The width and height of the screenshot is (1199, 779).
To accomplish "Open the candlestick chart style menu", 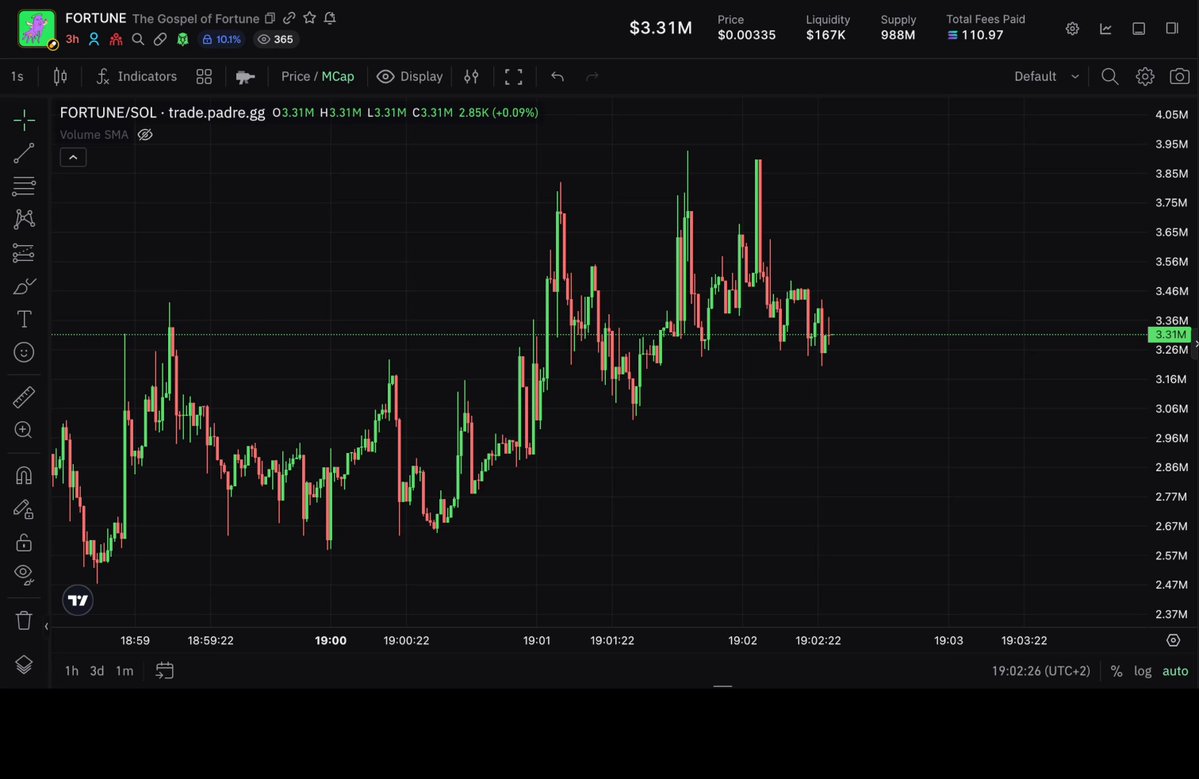I will coord(60,76).
